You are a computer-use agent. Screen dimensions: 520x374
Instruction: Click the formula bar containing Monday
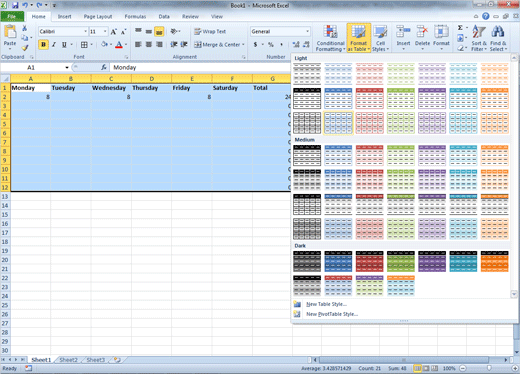click(x=200, y=67)
